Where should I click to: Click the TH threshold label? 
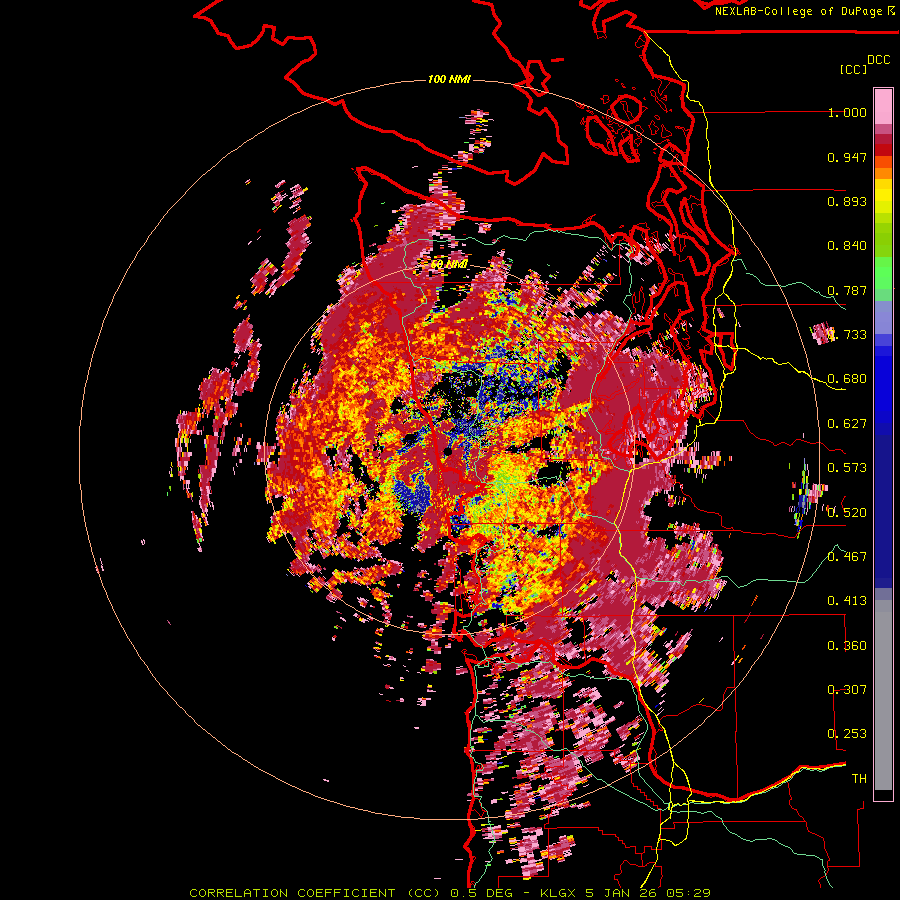pyautogui.click(x=859, y=778)
